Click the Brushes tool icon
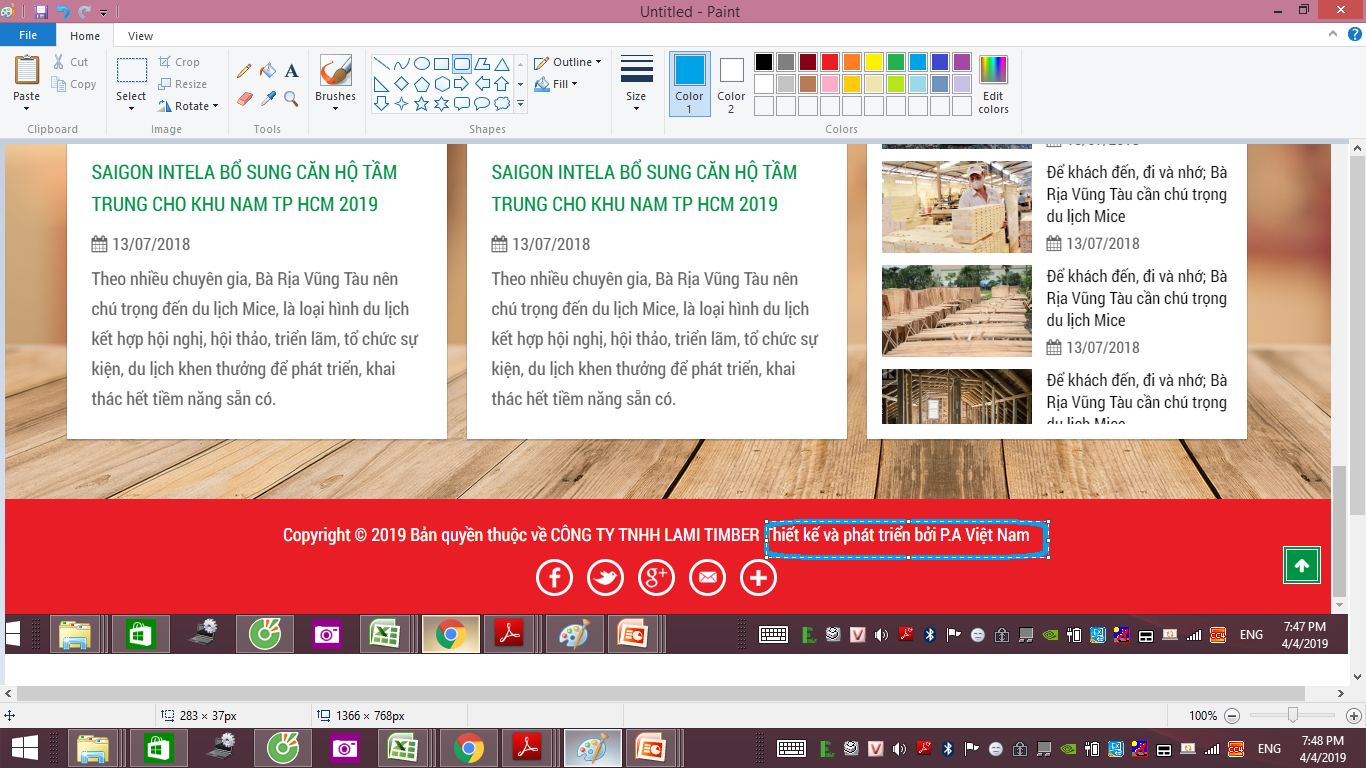The image size is (1366, 768). 335,71
